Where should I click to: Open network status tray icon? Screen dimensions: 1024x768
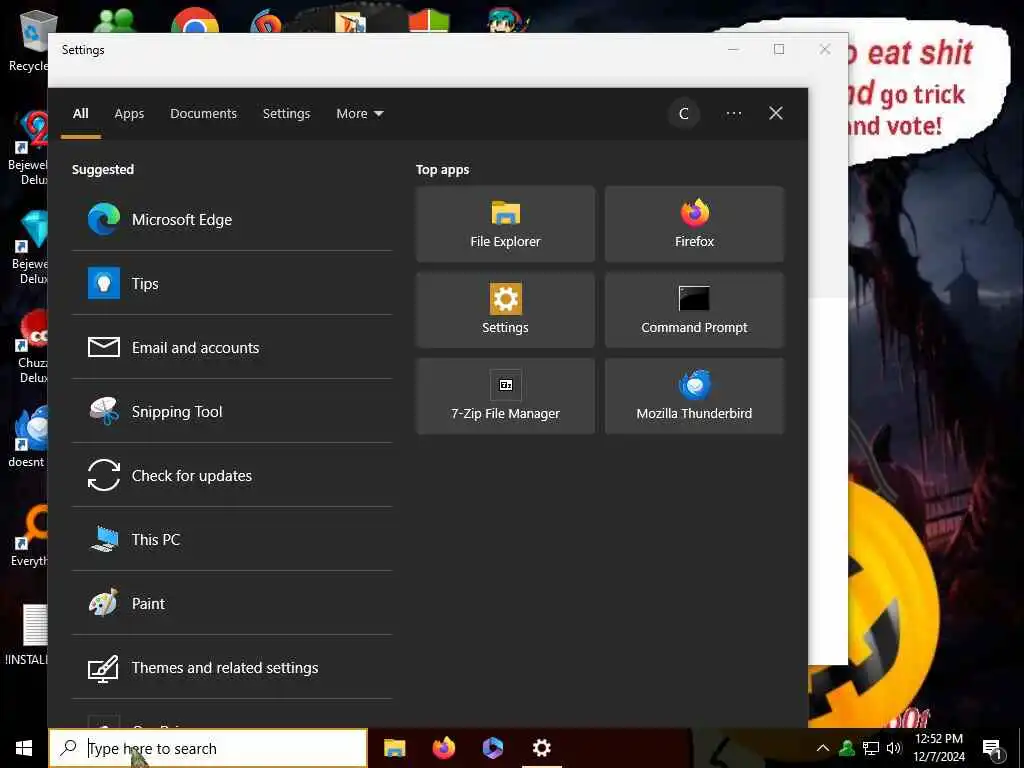coord(871,748)
